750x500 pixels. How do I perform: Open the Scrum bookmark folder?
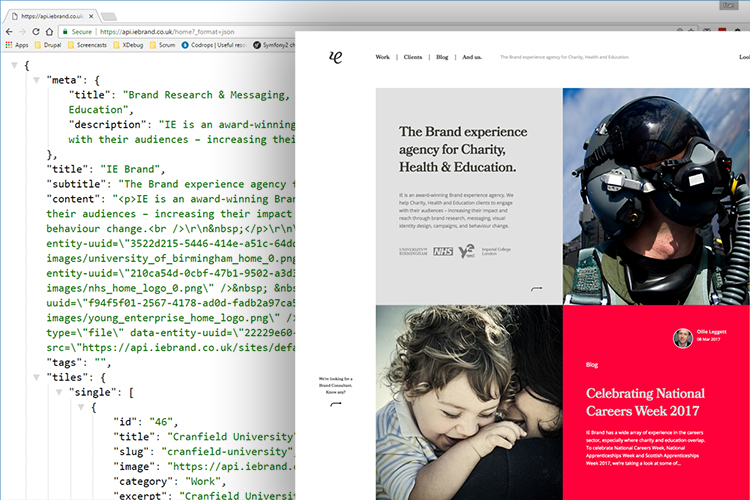point(163,45)
